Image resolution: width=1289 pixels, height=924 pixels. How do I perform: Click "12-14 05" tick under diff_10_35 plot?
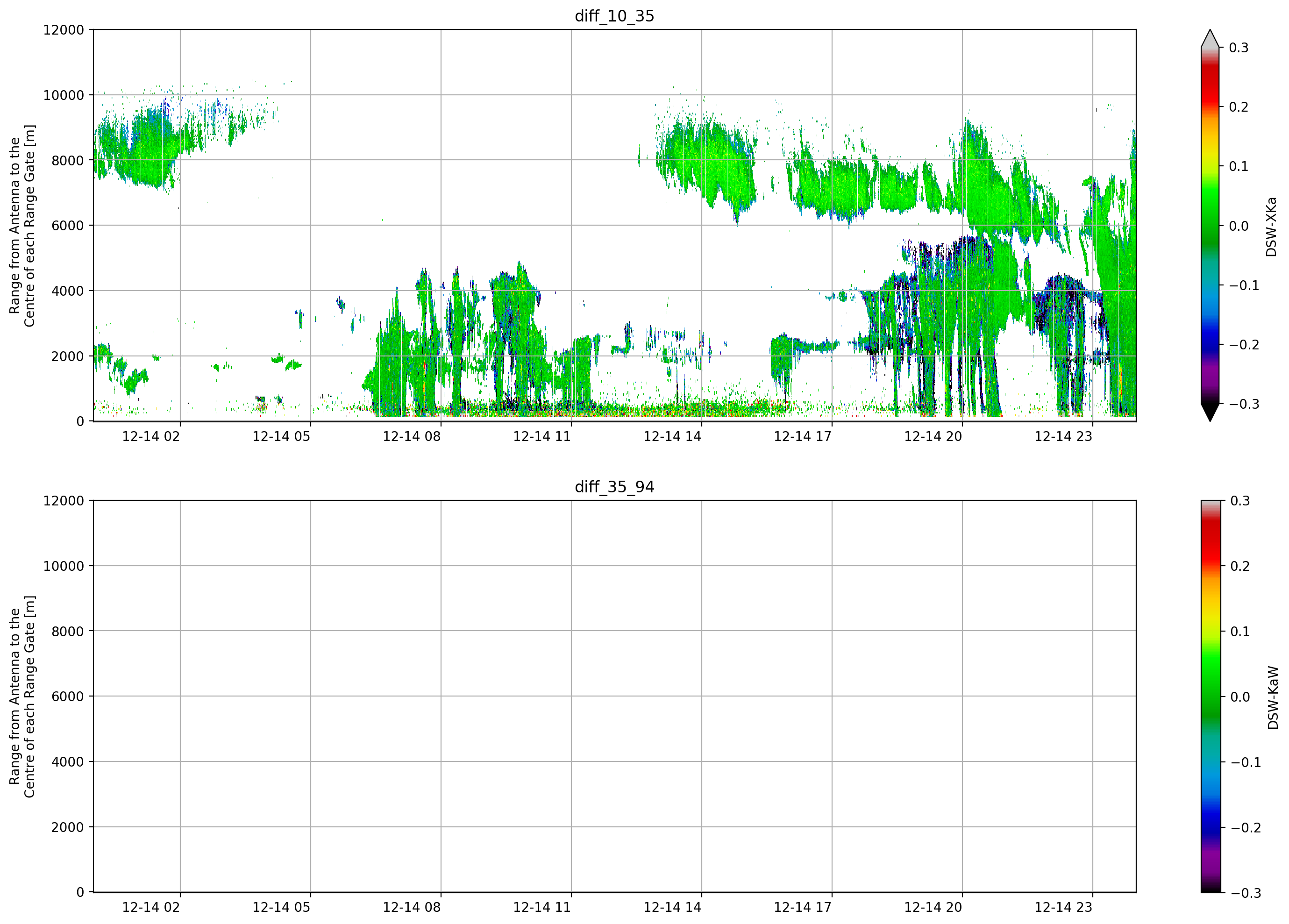point(281,436)
